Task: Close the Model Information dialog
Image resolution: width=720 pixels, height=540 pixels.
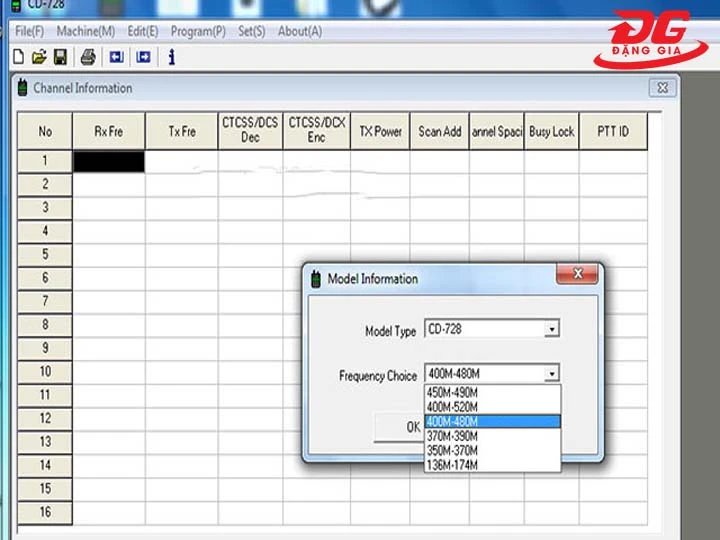Action: (577, 274)
